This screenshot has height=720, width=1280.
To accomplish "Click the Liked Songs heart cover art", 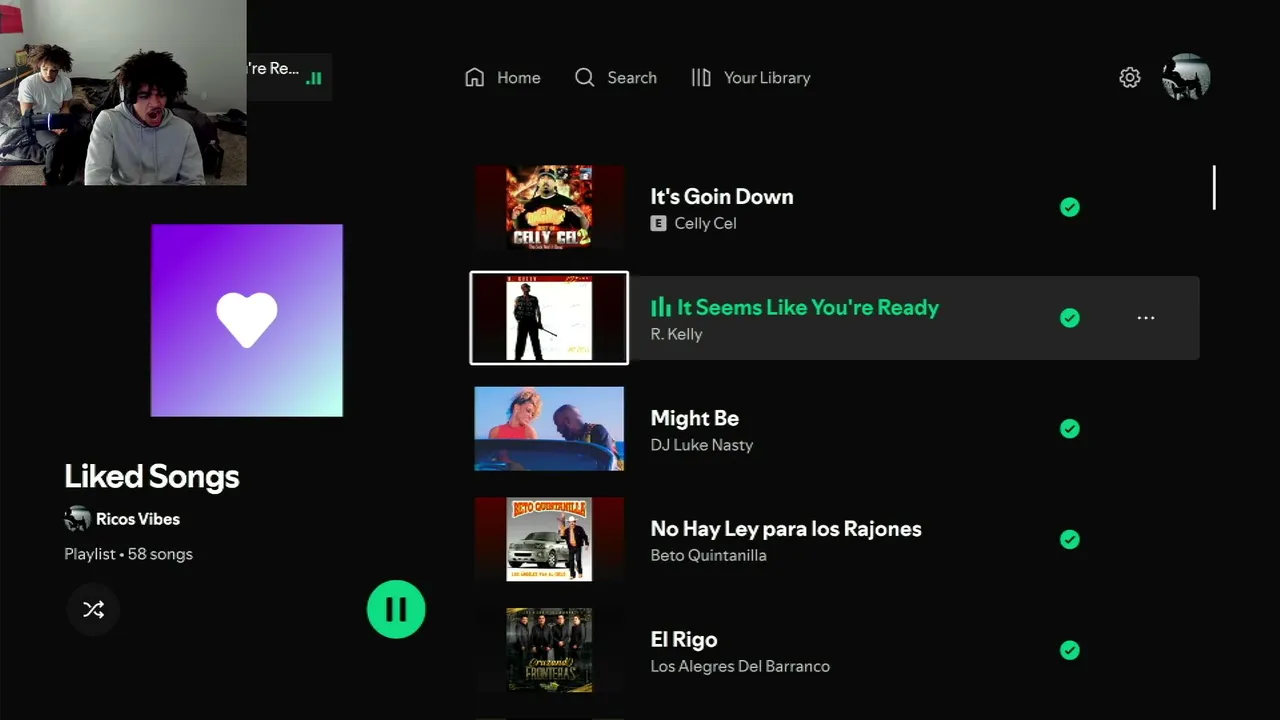I will 247,320.
